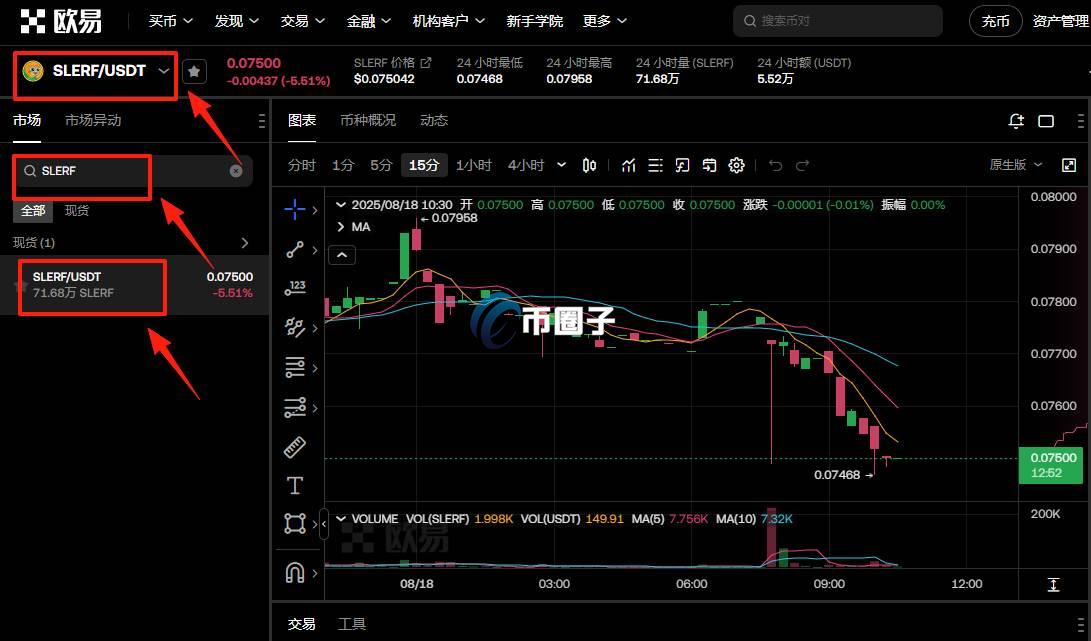Open chart settings gear icon
Viewport: 1091px width, 641px height.
[x=737, y=165]
